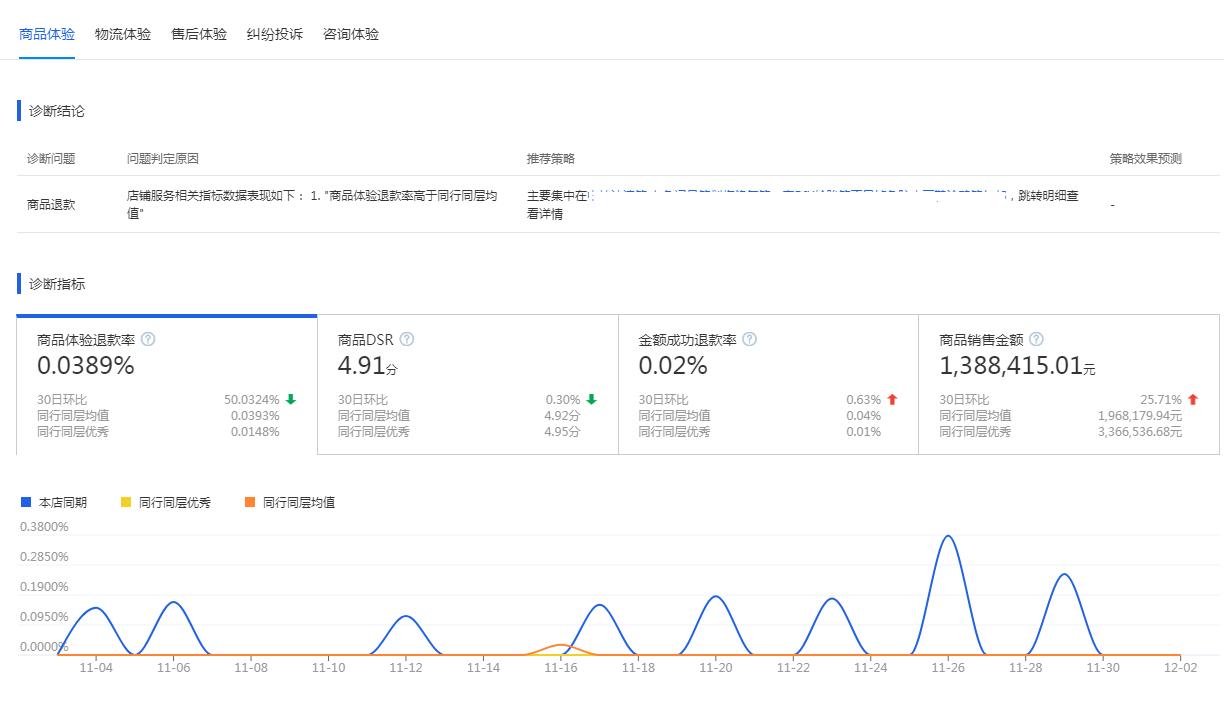Open the 售后体验 tab
The image size is (1224, 701).
(x=198, y=33)
